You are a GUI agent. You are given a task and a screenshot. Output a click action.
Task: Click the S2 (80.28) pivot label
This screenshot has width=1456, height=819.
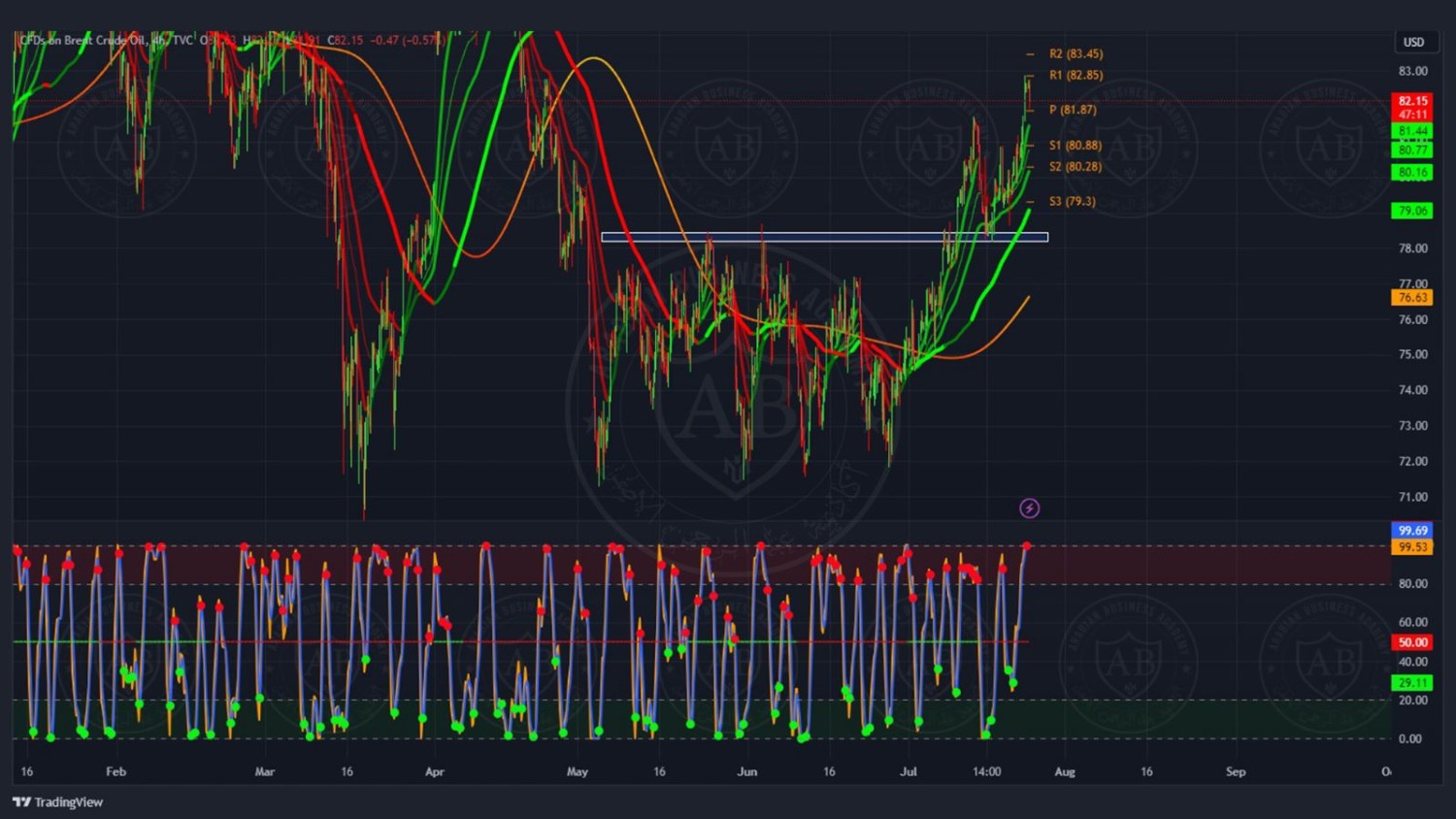1075,167
